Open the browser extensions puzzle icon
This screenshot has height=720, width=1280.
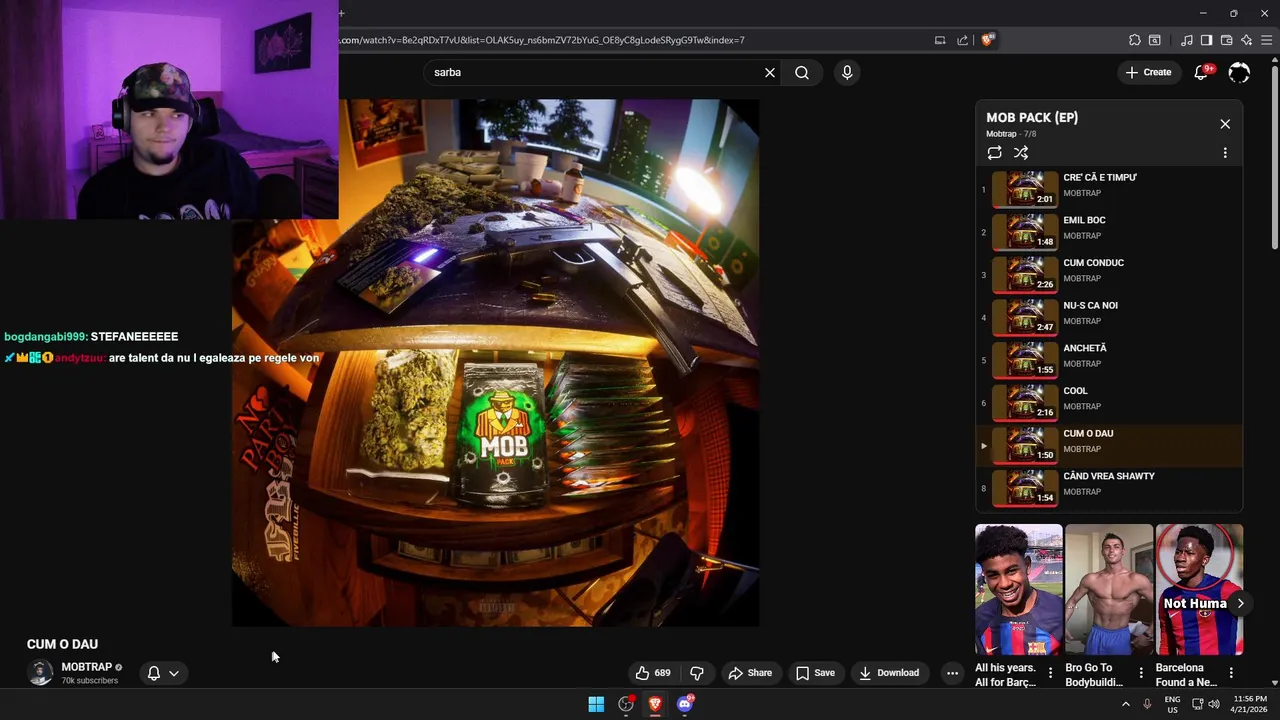click(x=1134, y=40)
